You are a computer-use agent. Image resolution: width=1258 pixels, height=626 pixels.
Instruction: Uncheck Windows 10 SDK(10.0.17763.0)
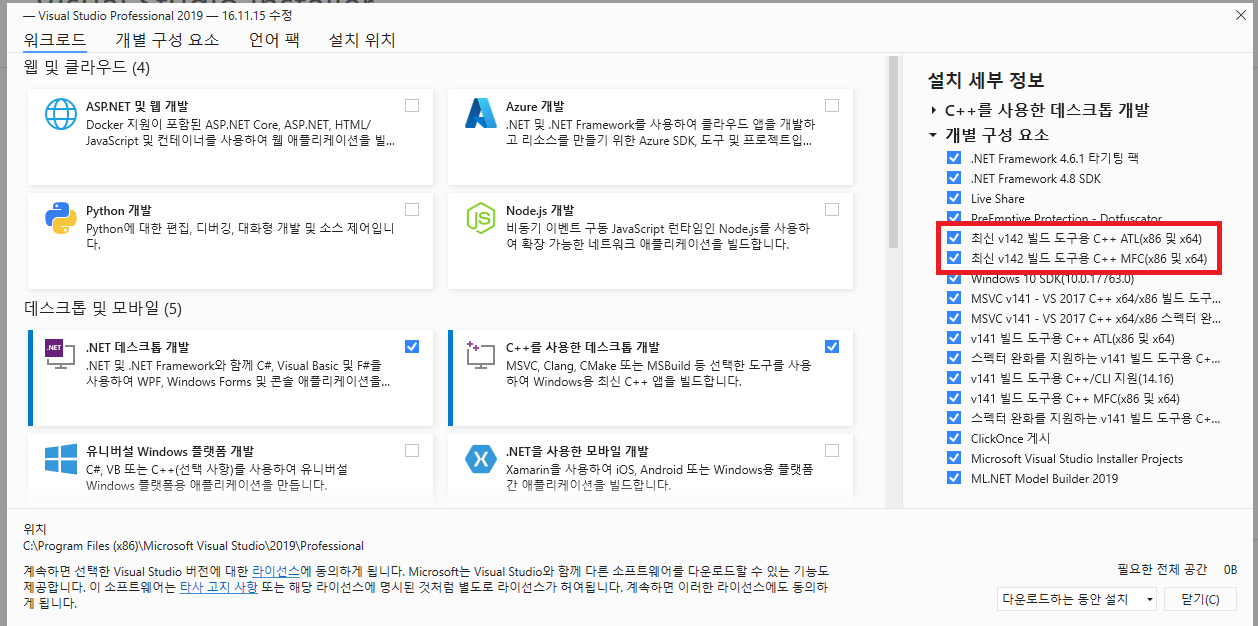pyautogui.click(x=954, y=278)
